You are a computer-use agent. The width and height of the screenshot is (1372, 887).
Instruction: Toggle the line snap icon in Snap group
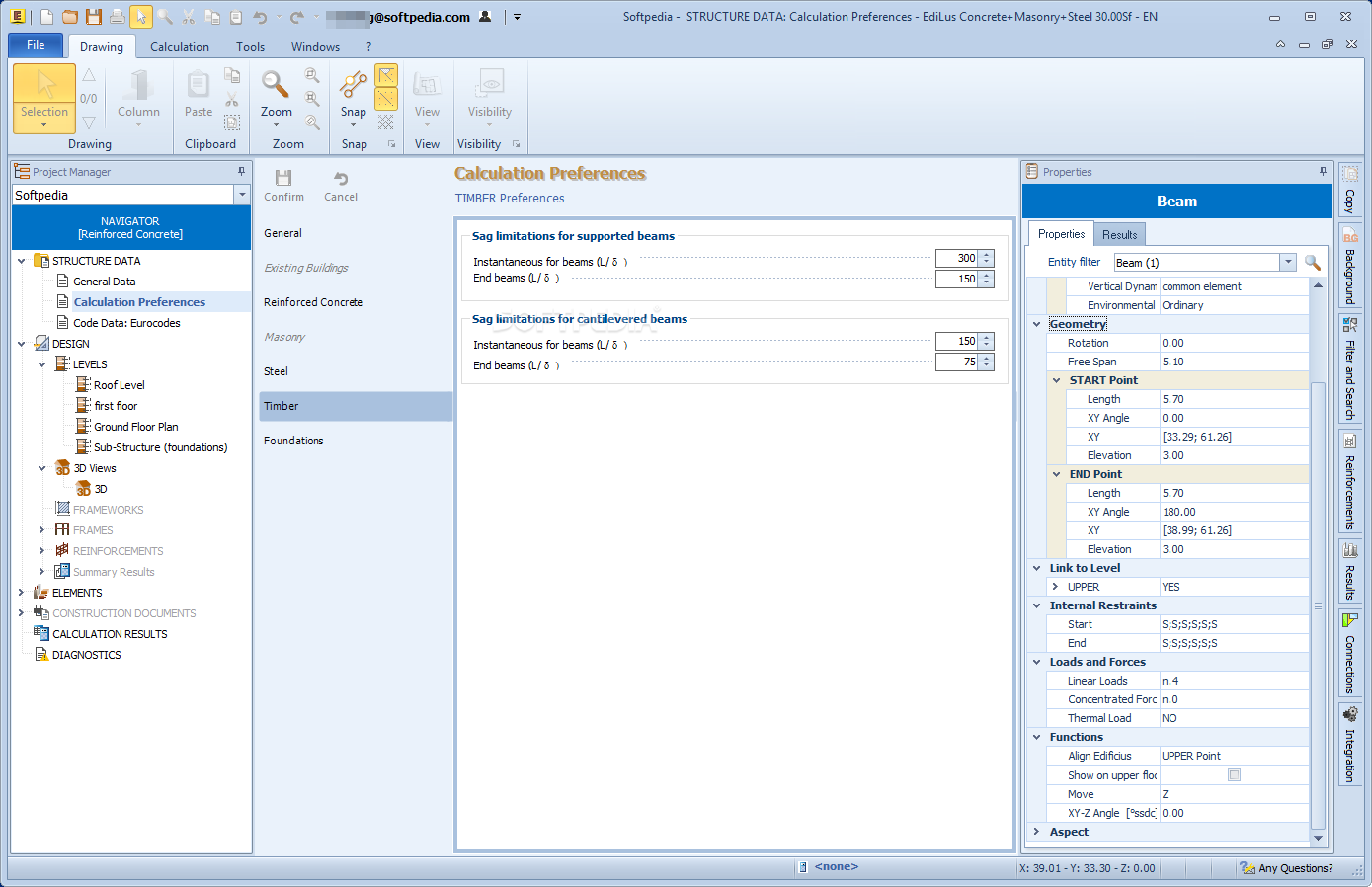pos(386,99)
